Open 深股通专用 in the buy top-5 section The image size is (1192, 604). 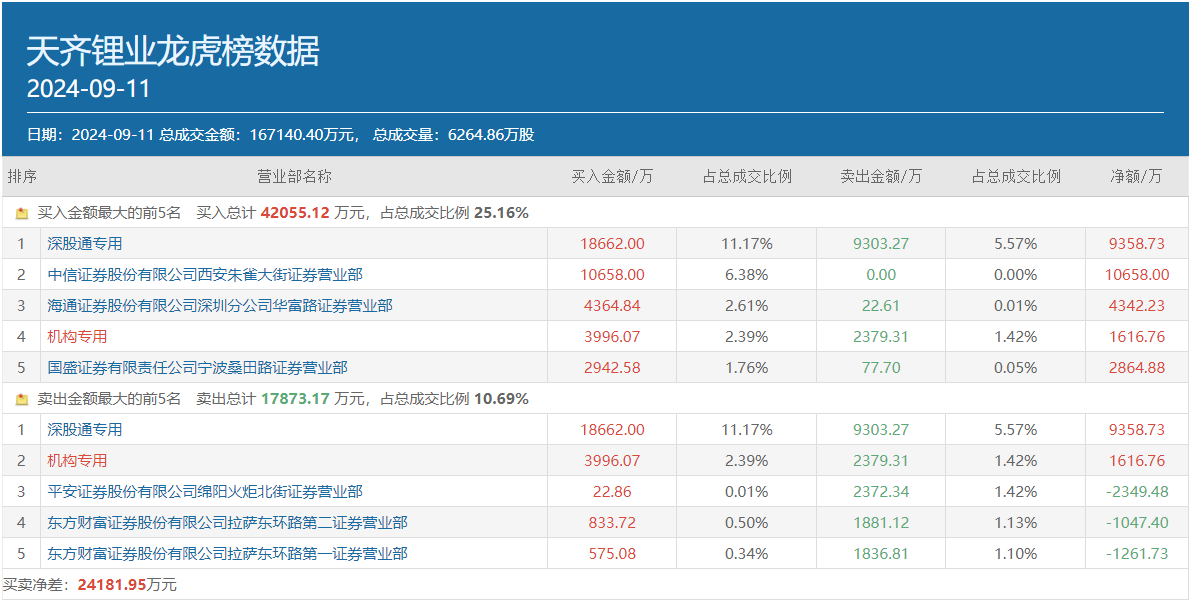coord(85,243)
